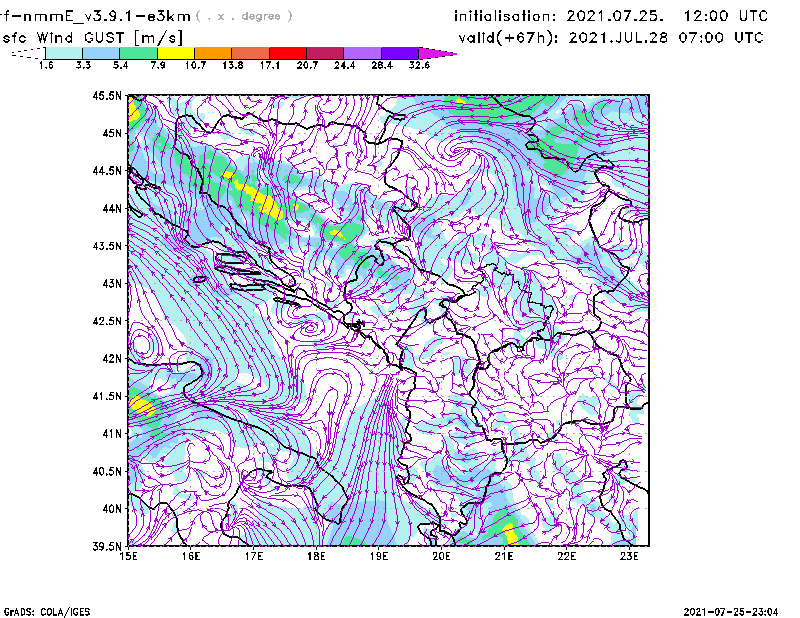800x618 pixels.
Task: Click the legend value 1.6
Action: [x=46, y=65]
